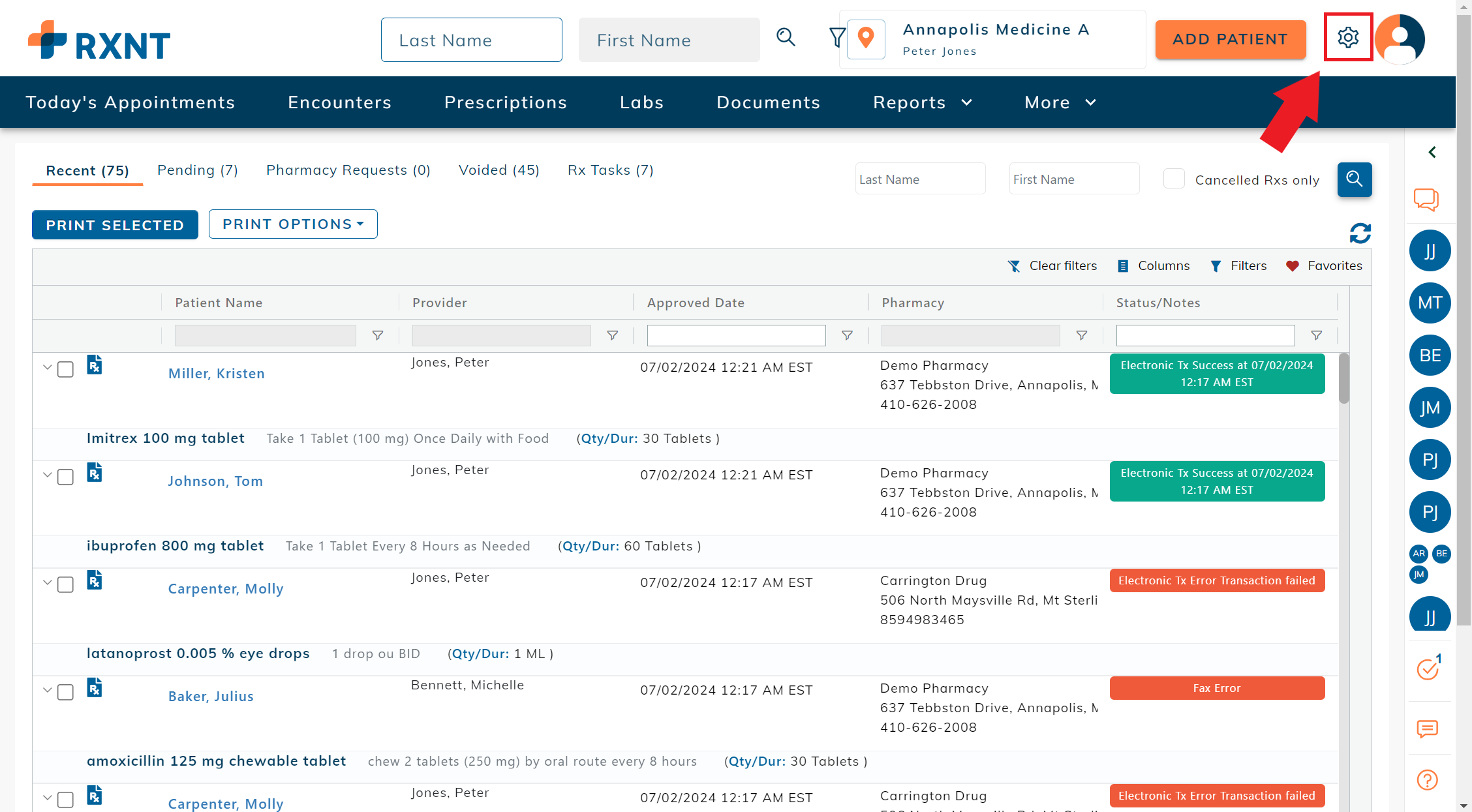
Task: Expand the Carpenter, Molly latanoprost row chevron
Action: pos(47,582)
